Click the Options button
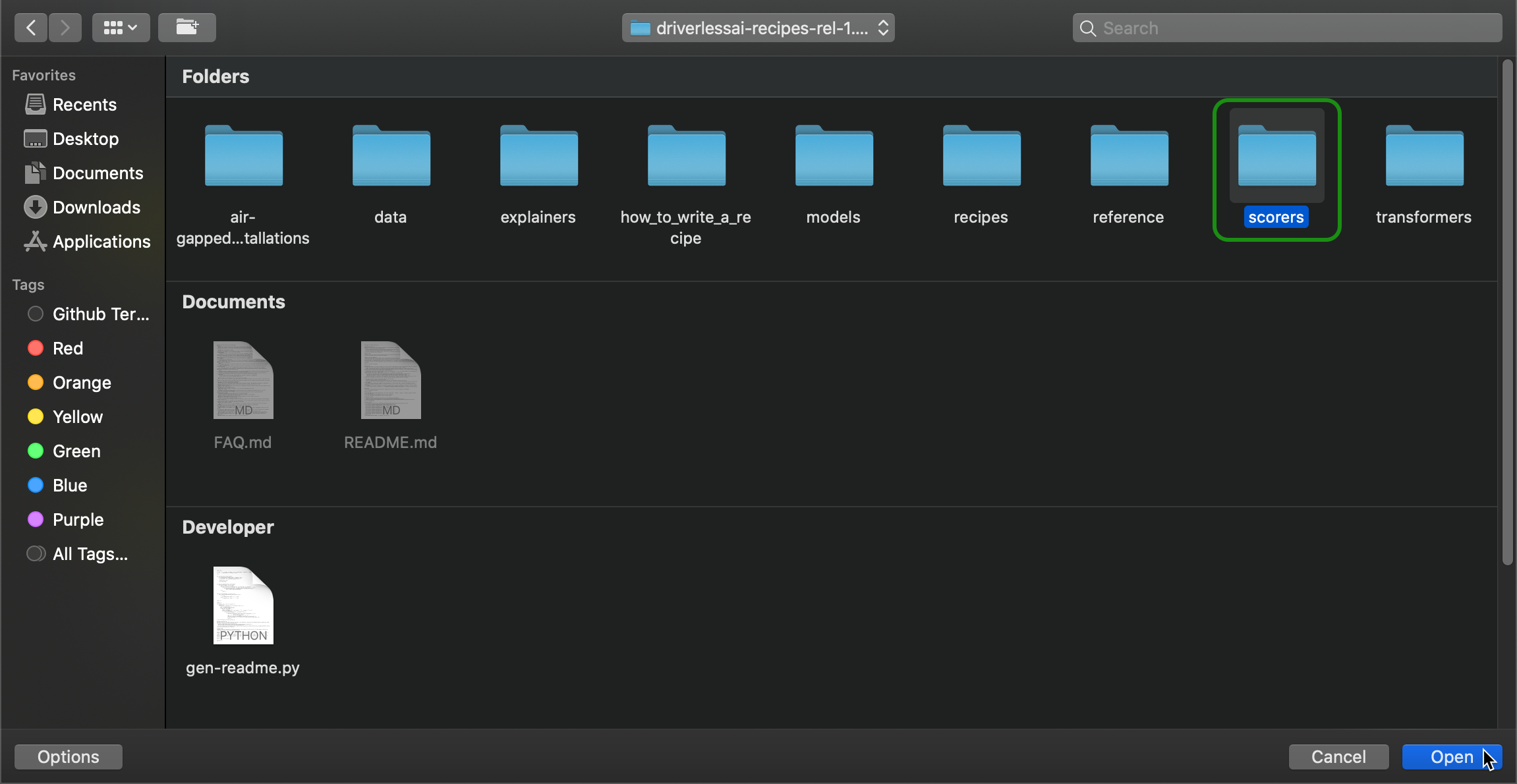This screenshot has height=784, width=1517. pyautogui.click(x=68, y=756)
